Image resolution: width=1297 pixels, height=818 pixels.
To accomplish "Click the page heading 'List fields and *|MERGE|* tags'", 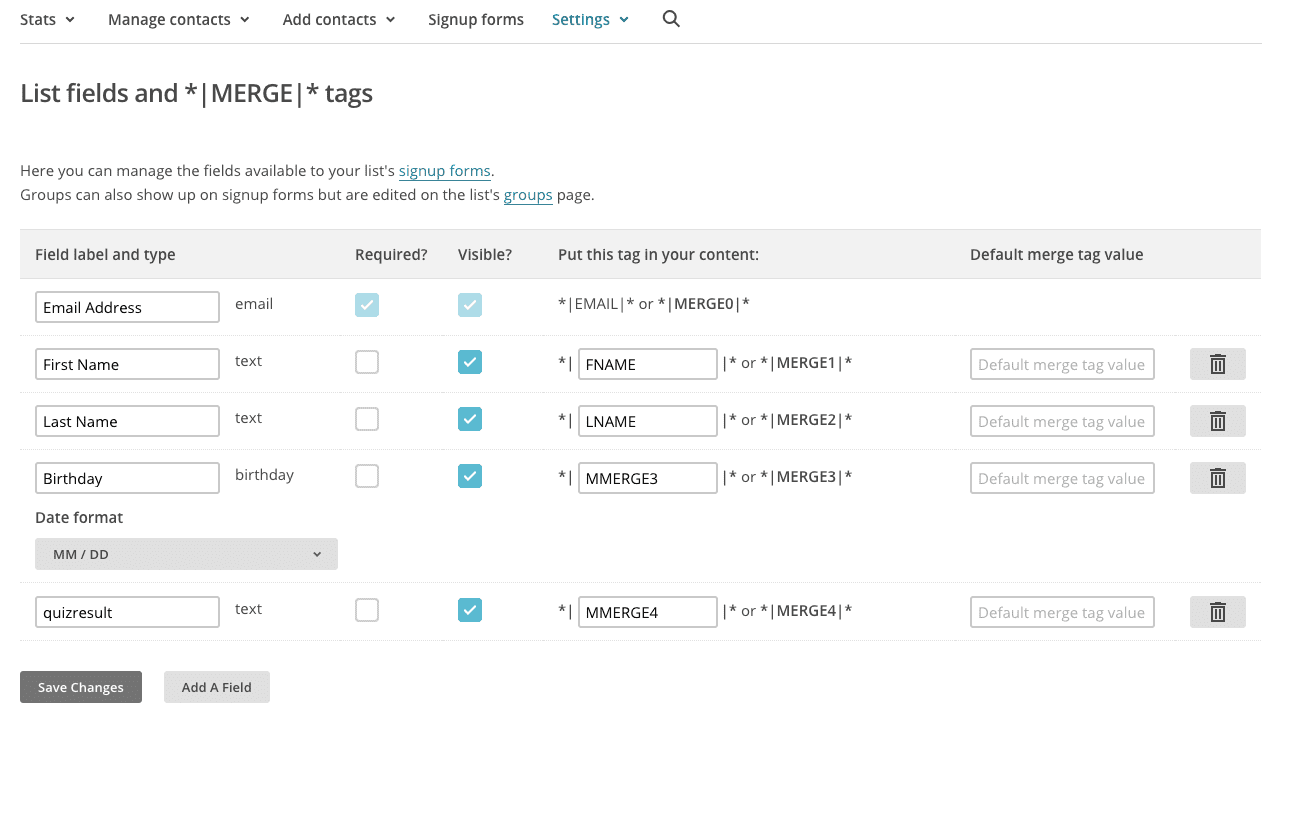I will (x=196, y=93).
